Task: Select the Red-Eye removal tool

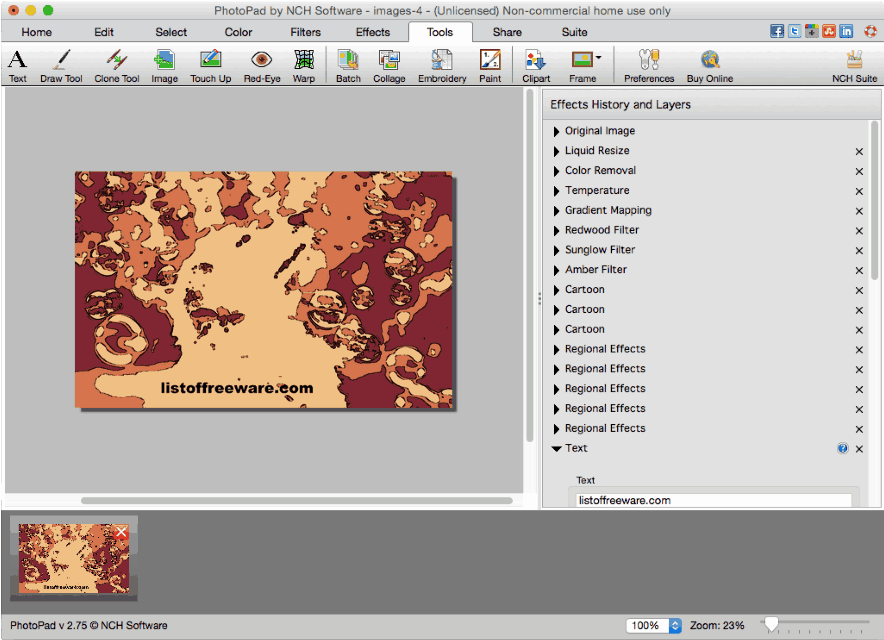Action: (x=259, y=65)
